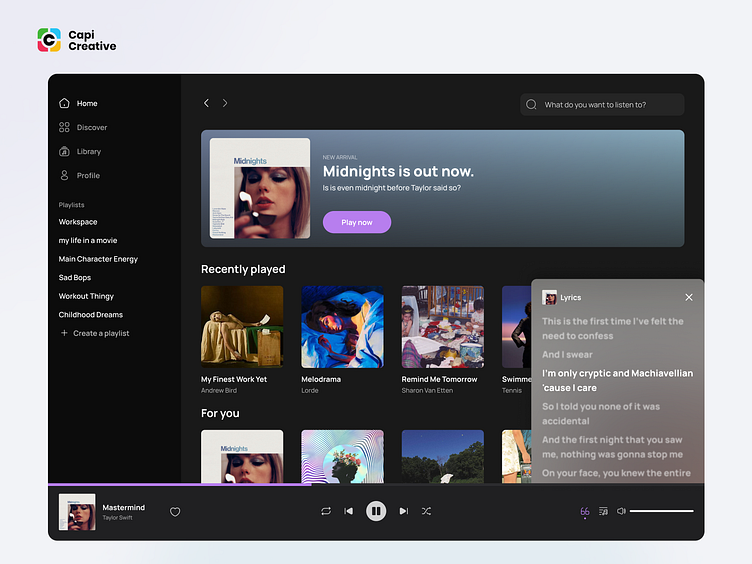Open the Sad Bops playlist

(75, 278)
